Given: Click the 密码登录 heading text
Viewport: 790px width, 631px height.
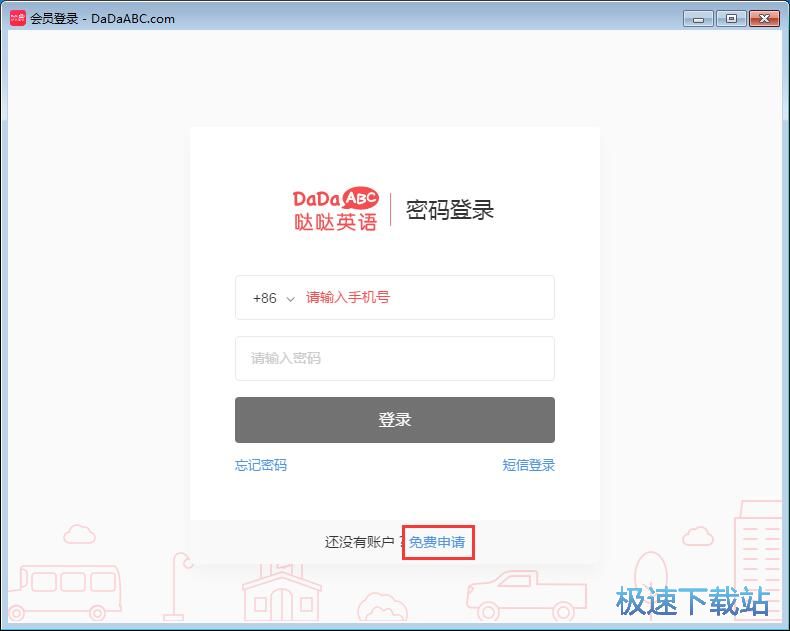Looking at the screenshot, I should coord(449,210).
